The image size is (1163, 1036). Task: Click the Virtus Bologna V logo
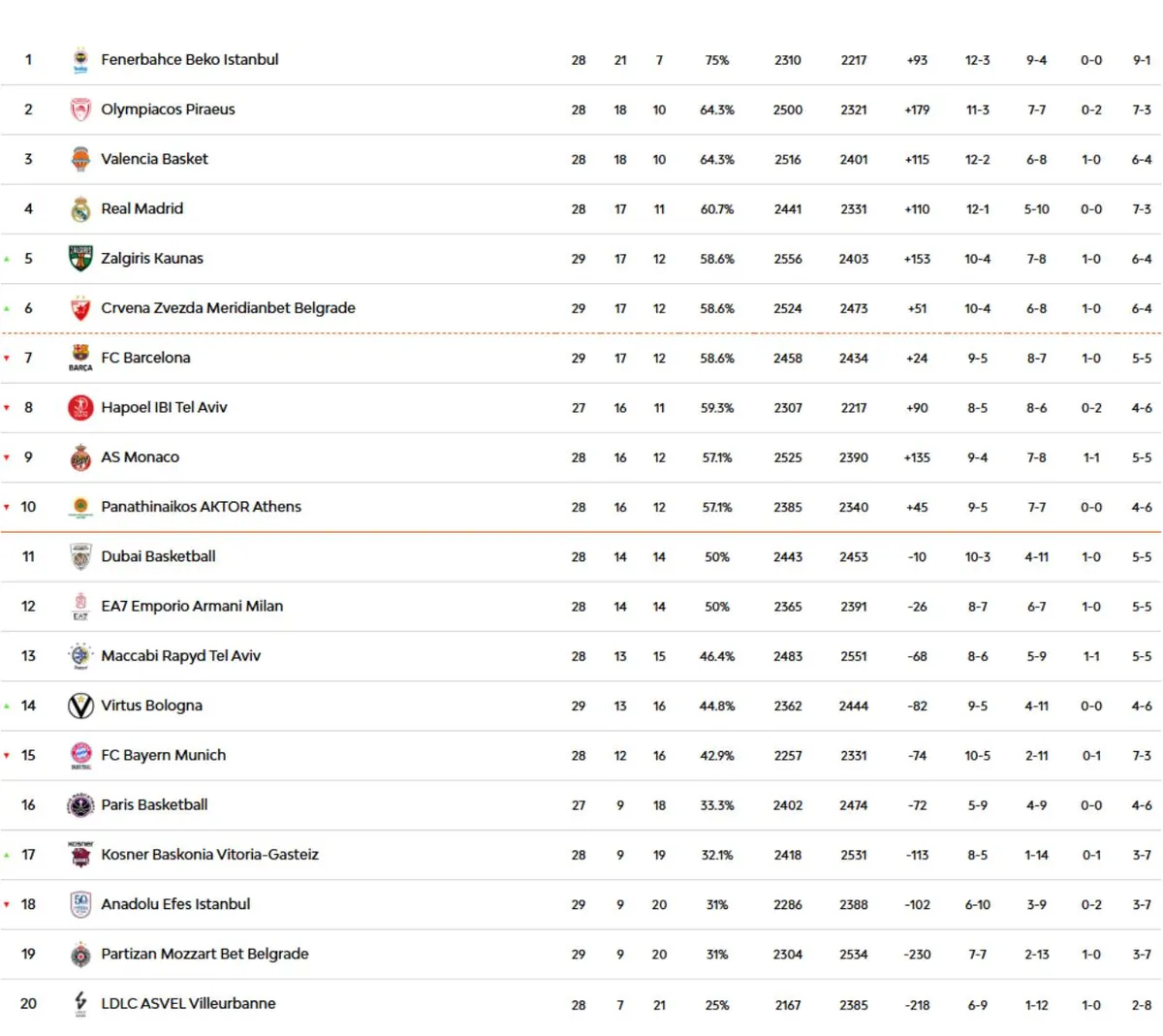click(x=80, y=706)
